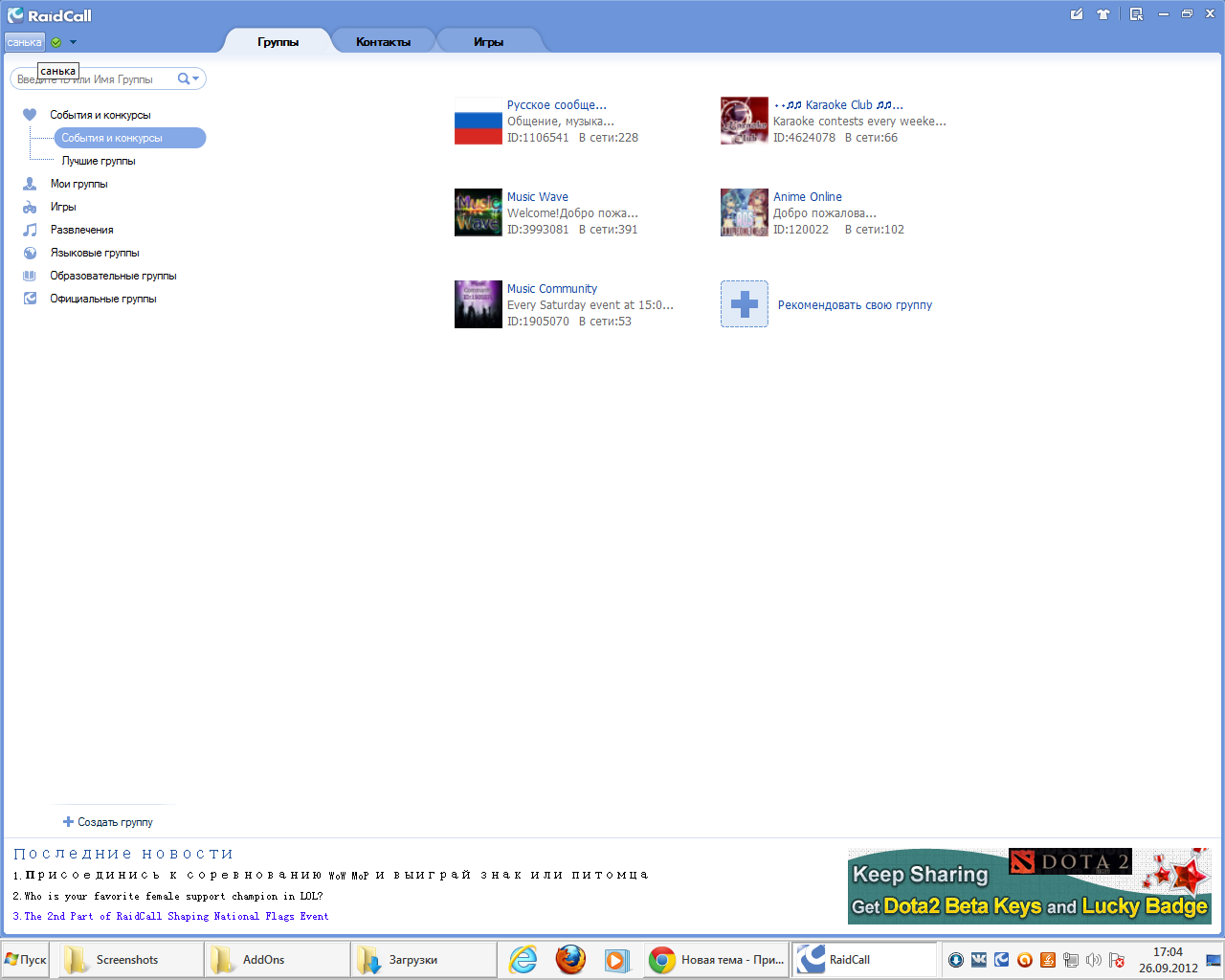
Task: Select highlighted События и конкурсы subitem
Action: 129,138
